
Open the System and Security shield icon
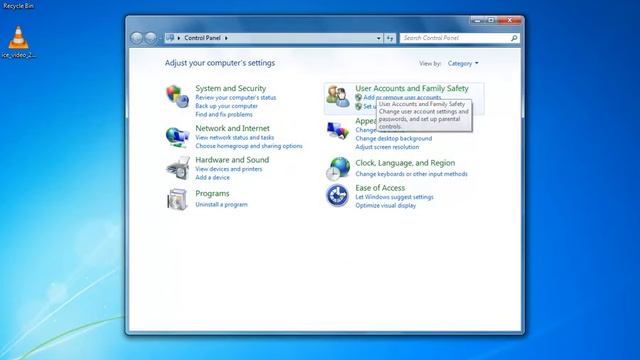point(177,97)
